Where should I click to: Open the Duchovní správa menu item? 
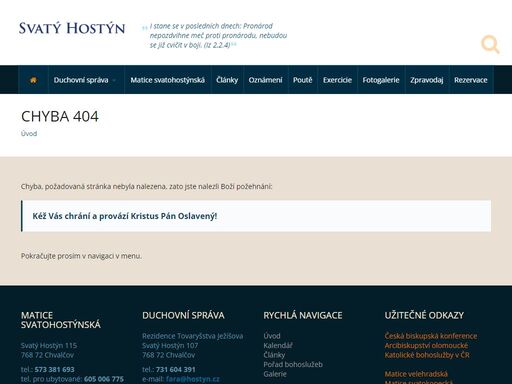[81, 80]
